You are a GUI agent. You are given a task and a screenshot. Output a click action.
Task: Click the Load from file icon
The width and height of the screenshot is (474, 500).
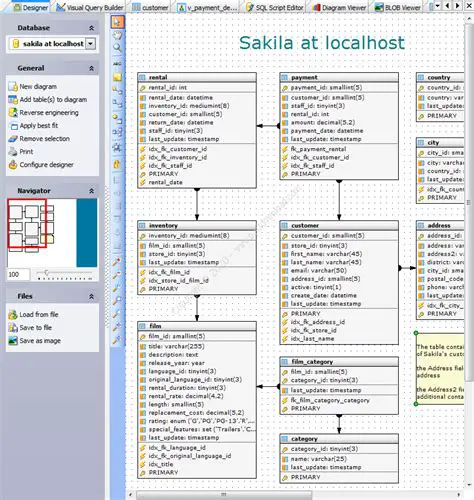tap(13, 314)
